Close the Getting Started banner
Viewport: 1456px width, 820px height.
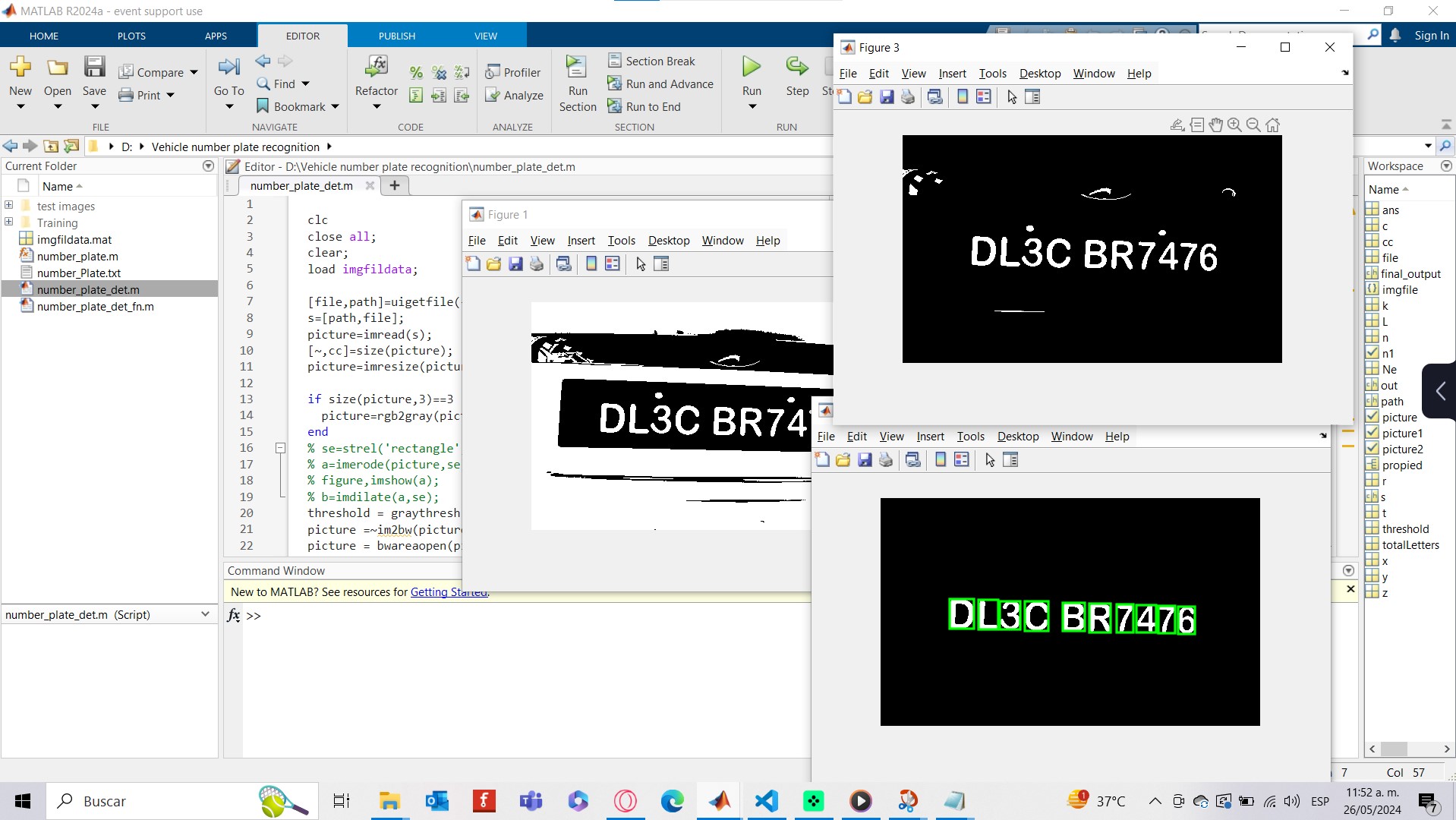[x=1350, y=589]
